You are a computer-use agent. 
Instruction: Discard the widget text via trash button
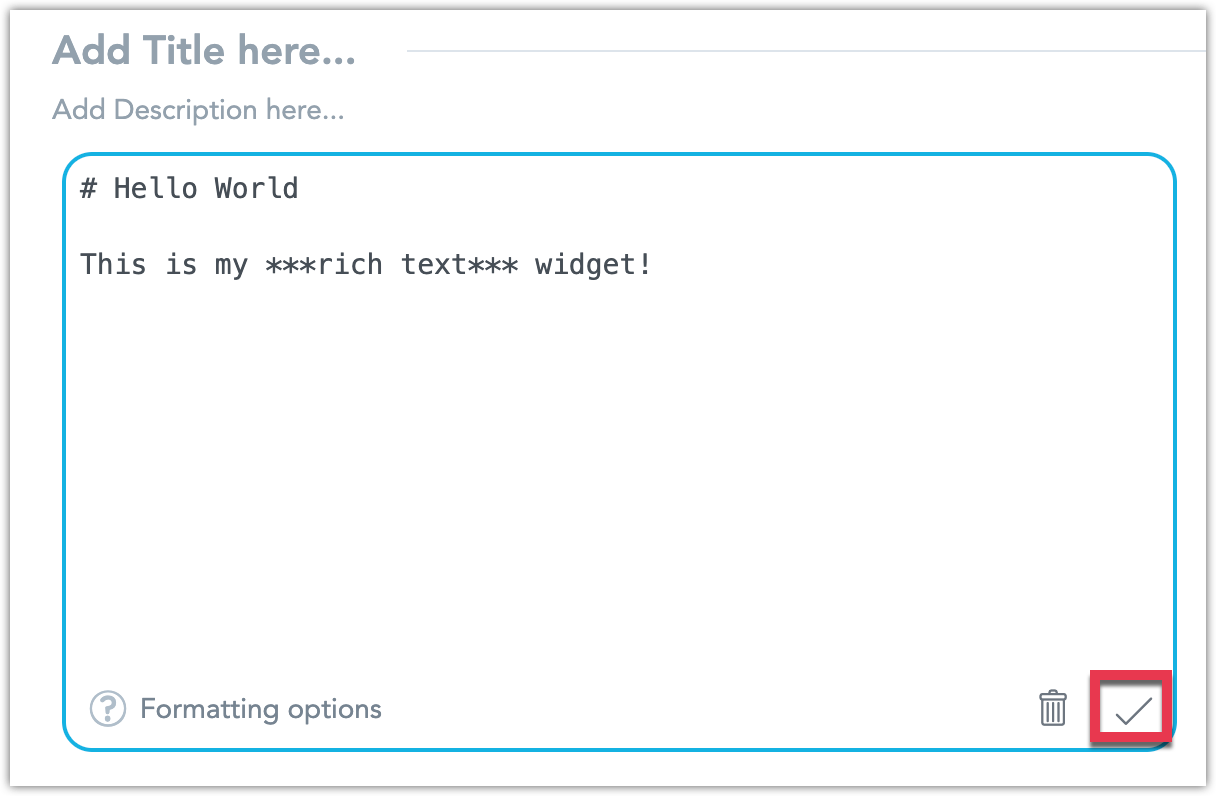click(1052, 709)
